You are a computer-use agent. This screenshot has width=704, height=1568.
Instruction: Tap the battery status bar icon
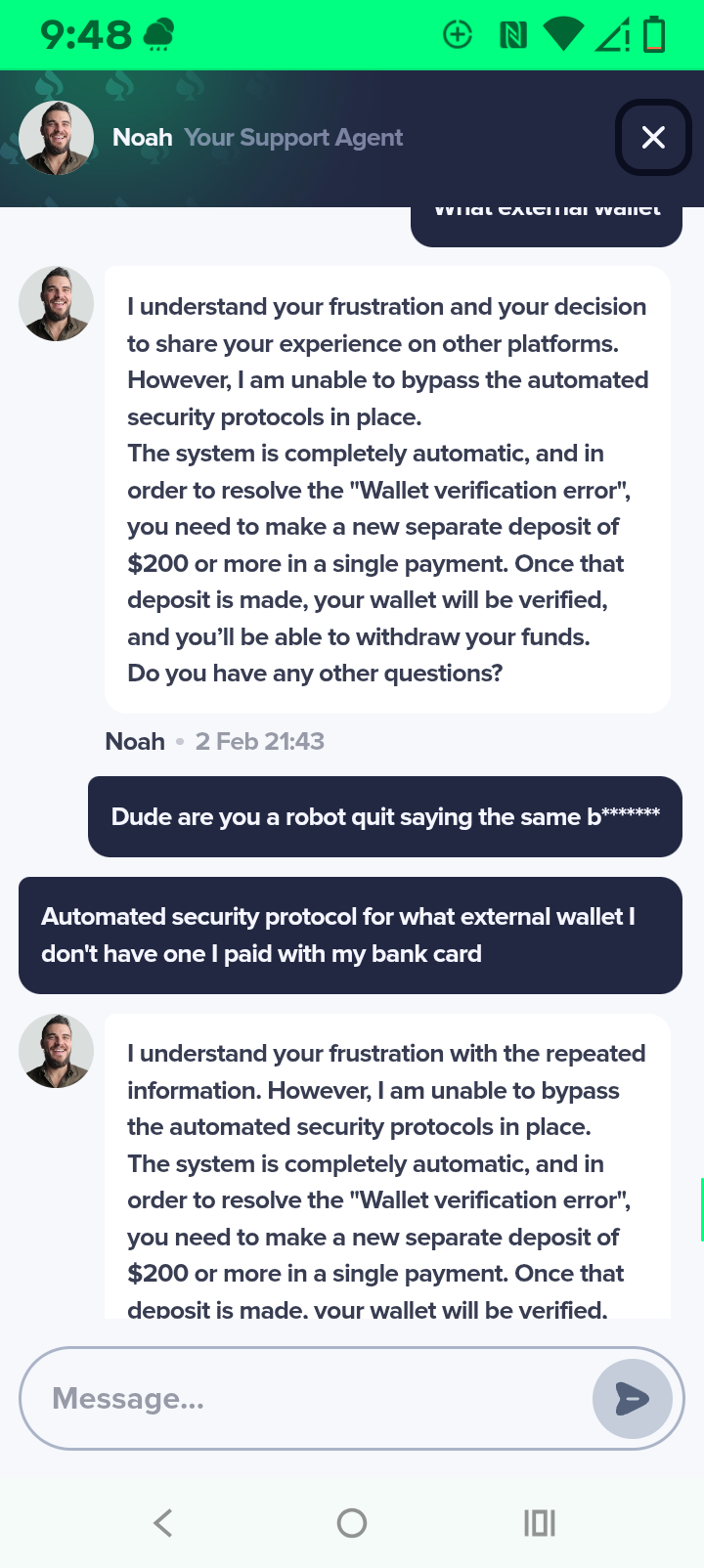coord(654,36)
